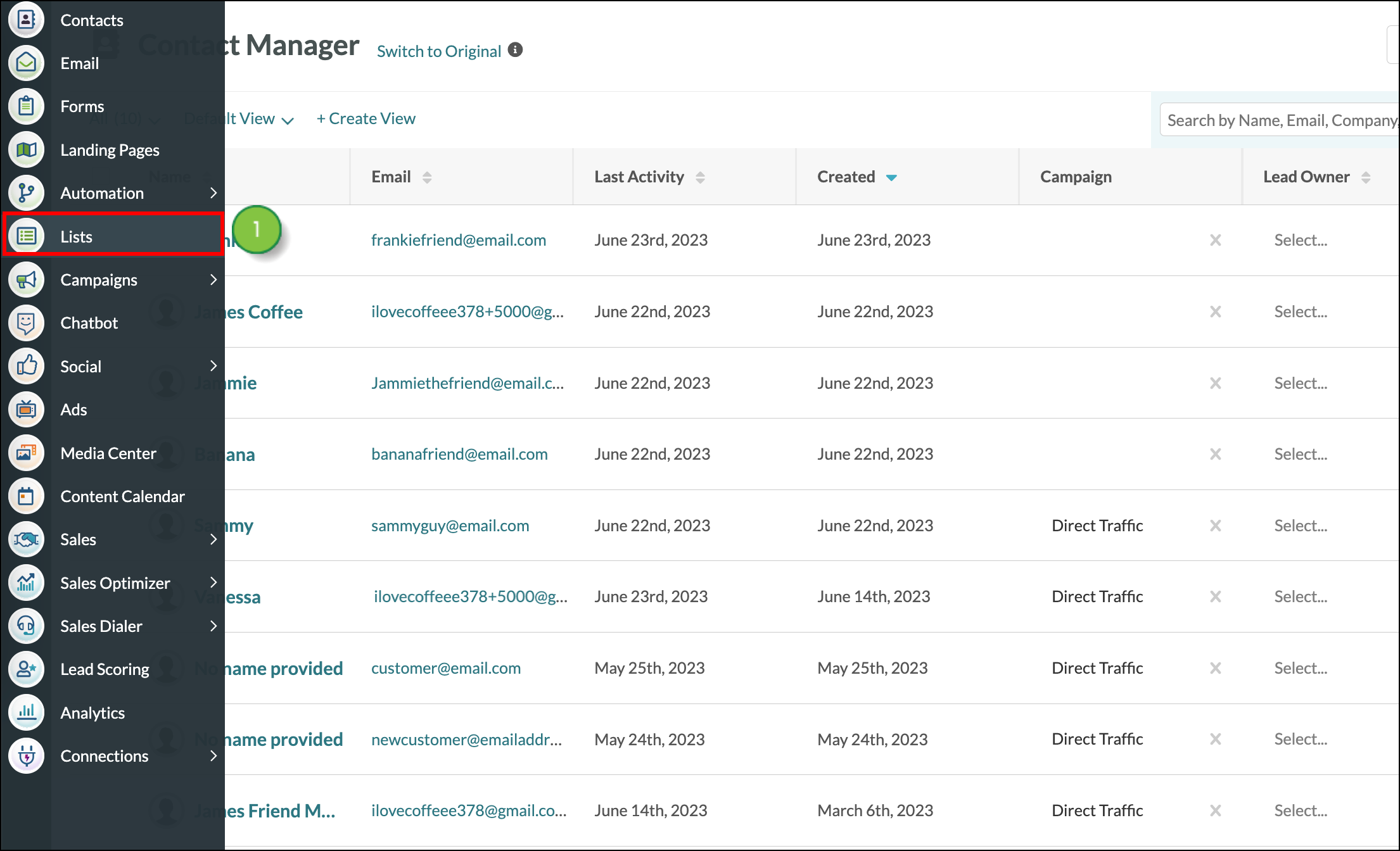Screen dimensions: 1400x851
Task: Open the Lead Scoring person icon
Action: point(26,669)
